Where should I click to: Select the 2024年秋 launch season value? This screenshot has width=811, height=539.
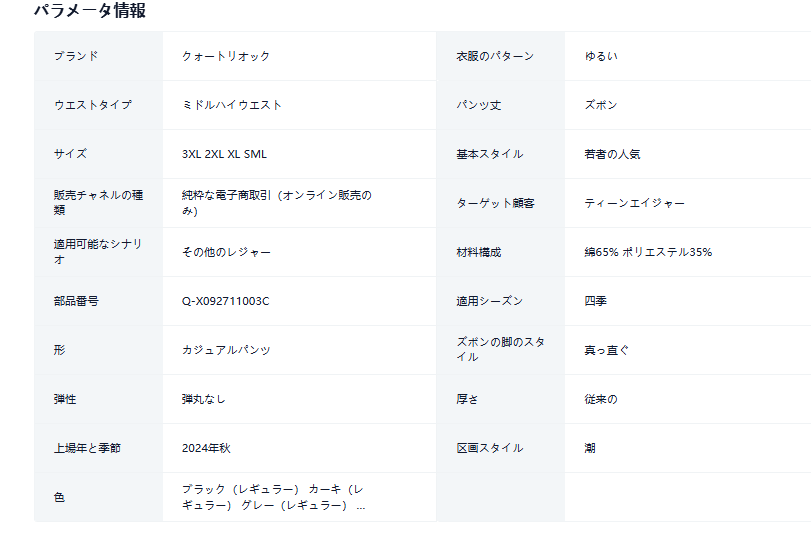tap(206, 448)
